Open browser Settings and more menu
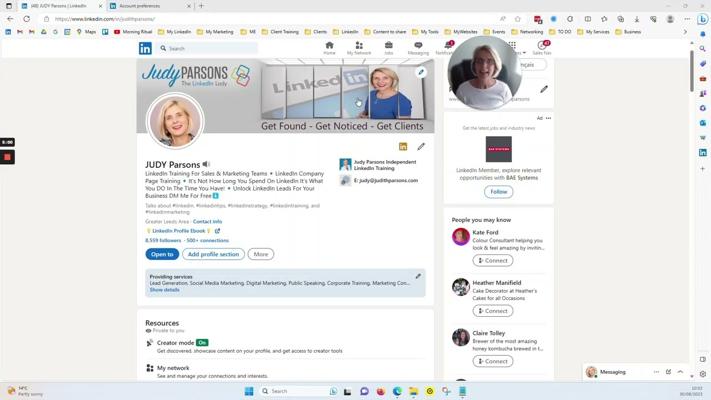This screenshot has width=711, height=400. [x=687, y=19]
